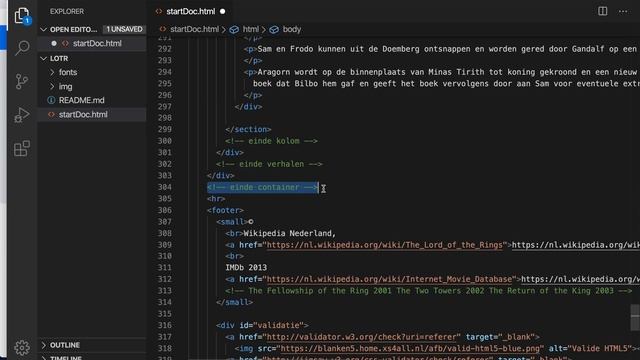Click the html symbol icon in breadcrumb
The image size is (640, 360).
234,29
